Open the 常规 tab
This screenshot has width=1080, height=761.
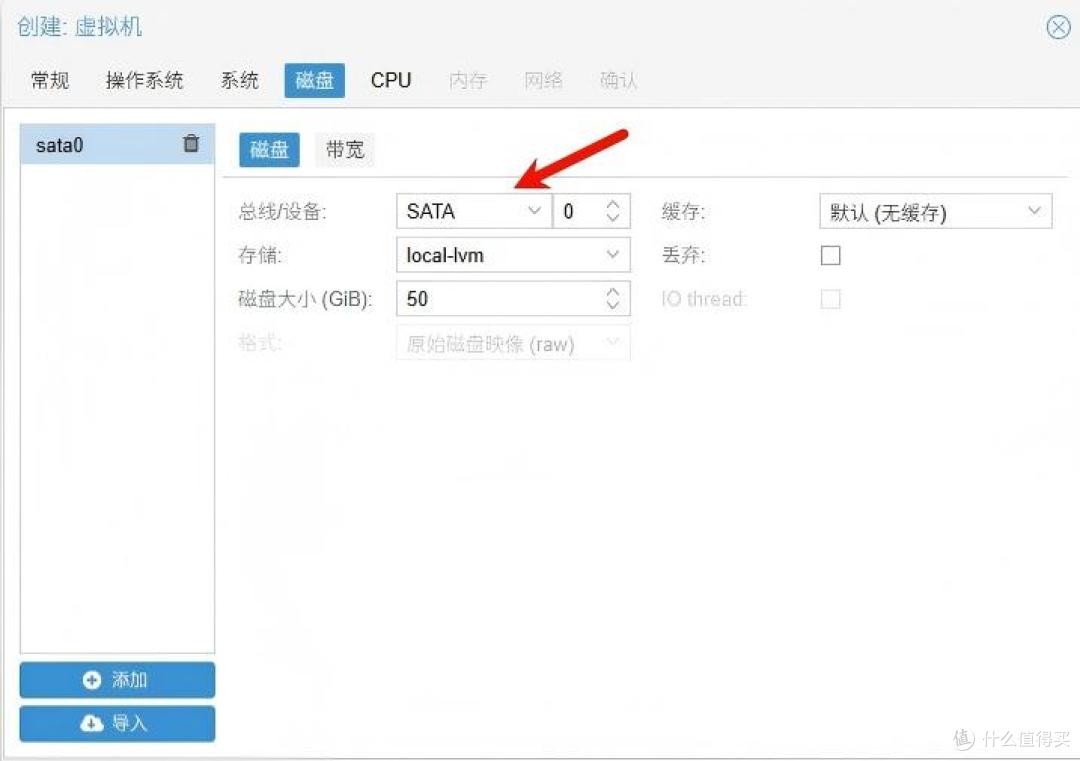point(50,81)
